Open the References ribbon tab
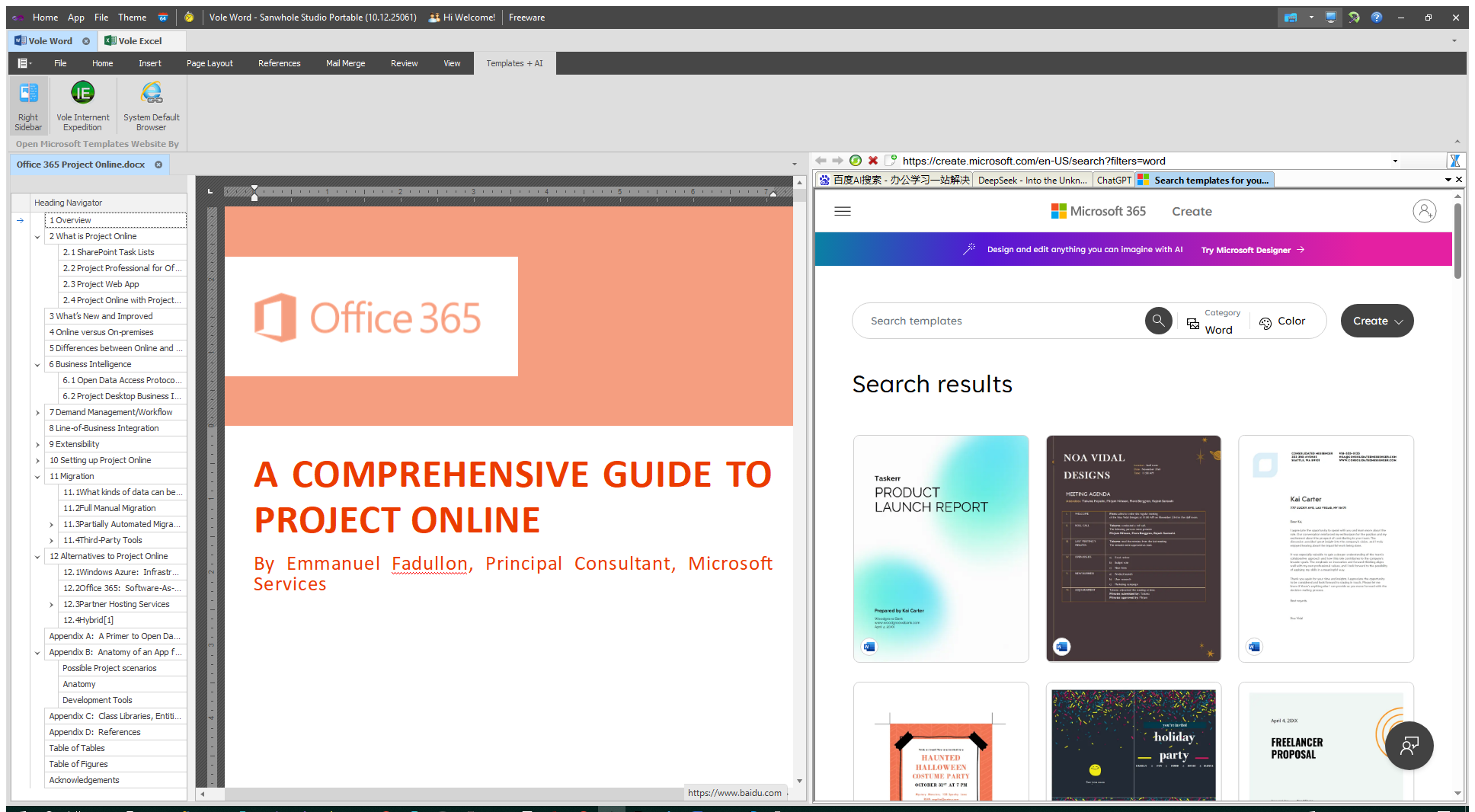1475x812 pixels. (279, 63)
